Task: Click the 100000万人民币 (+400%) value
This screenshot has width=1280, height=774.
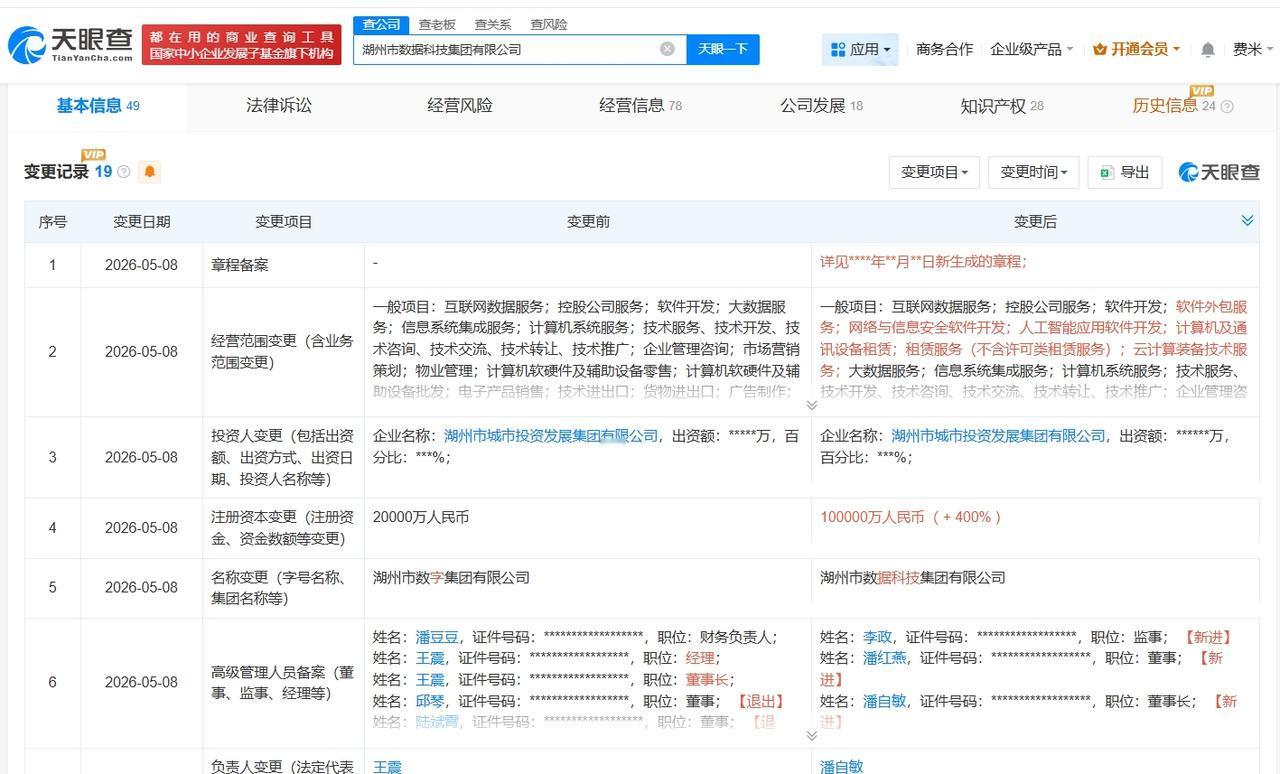Action: pos(910,517)
